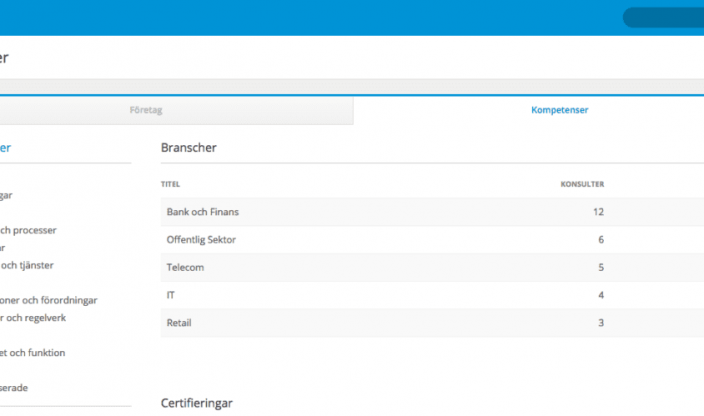The image size is (704, 416).
Task: Click the dark pill field in top bar
Action: pos(663,17)
